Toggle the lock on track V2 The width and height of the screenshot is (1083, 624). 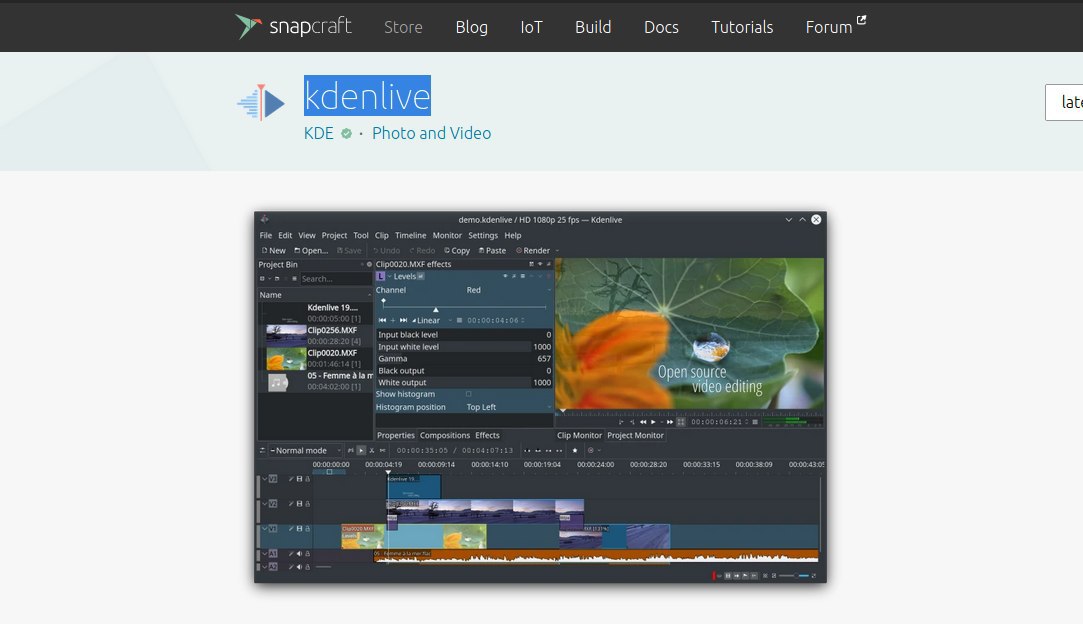(307, 504)
